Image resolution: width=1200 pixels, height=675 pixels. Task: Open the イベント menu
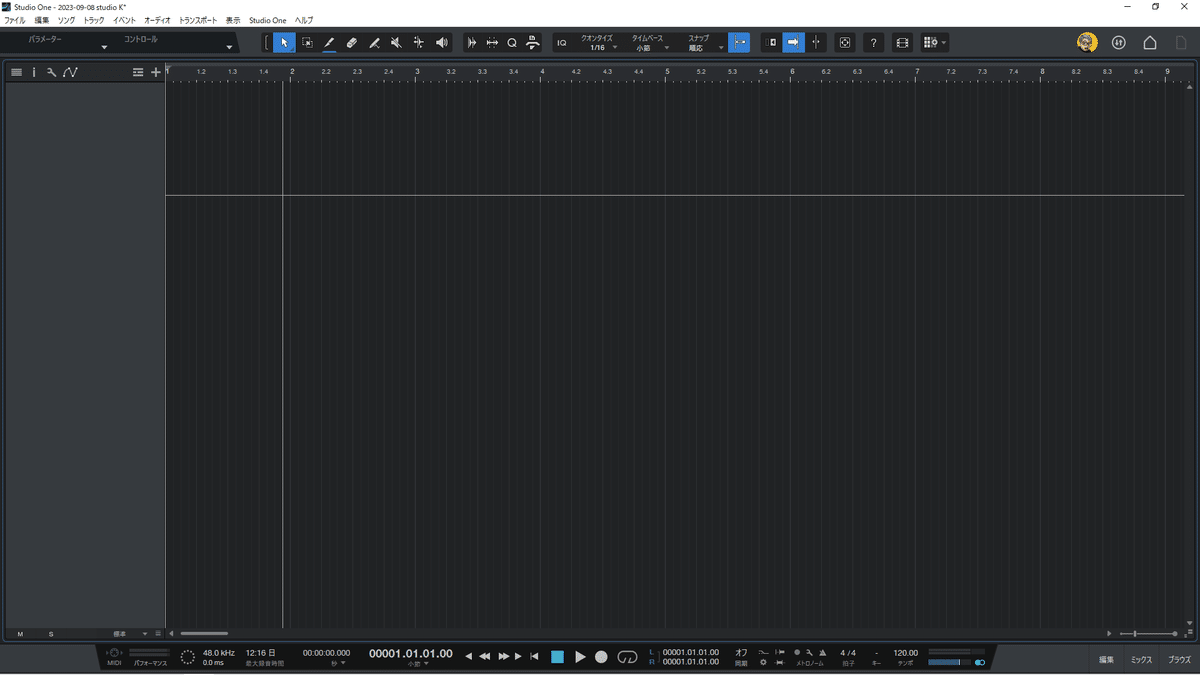click(125, 20)
